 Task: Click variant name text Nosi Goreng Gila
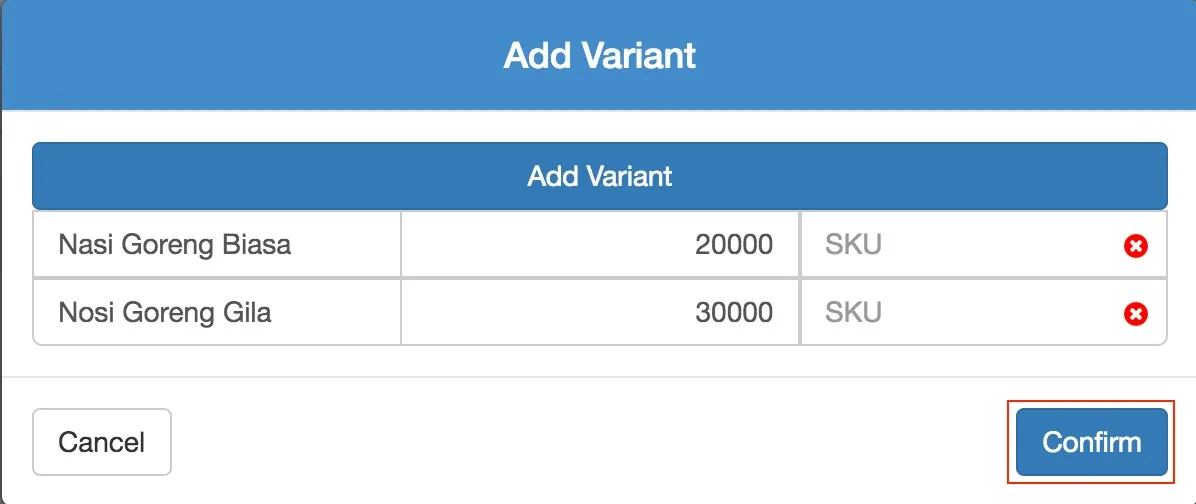pyautogui.click(x=165, y=313)
